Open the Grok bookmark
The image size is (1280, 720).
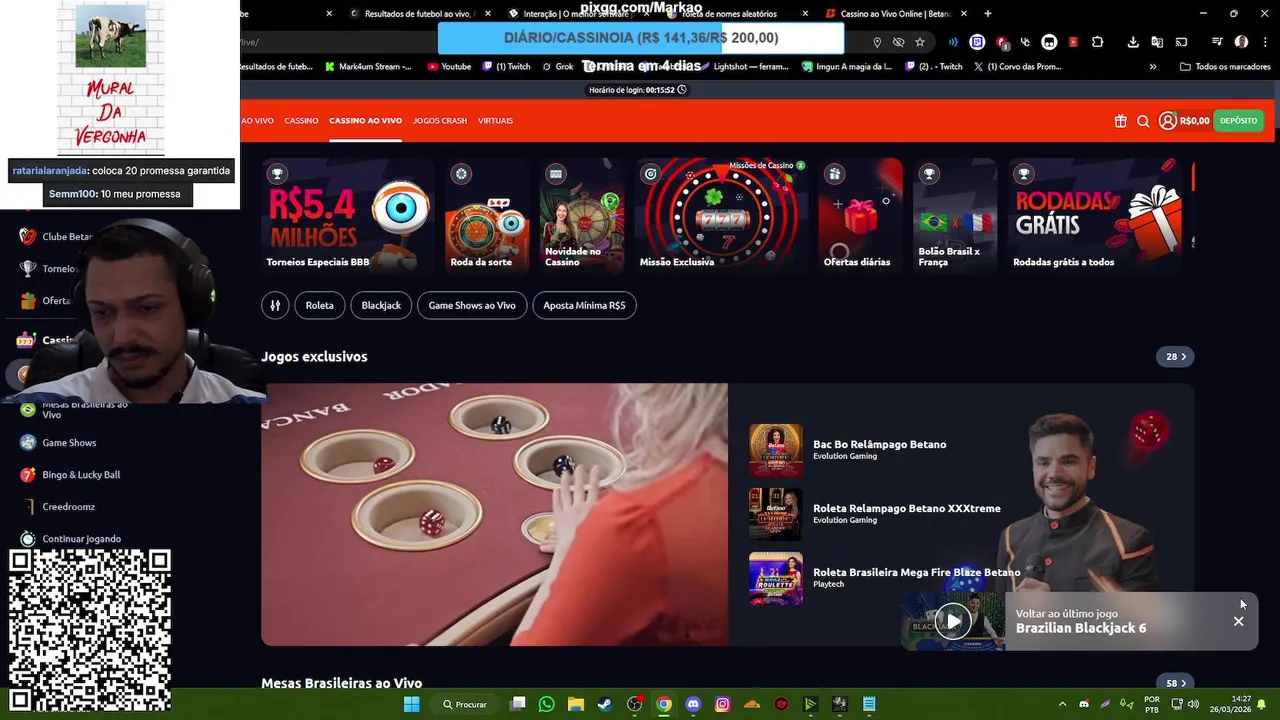click(557, 67)
